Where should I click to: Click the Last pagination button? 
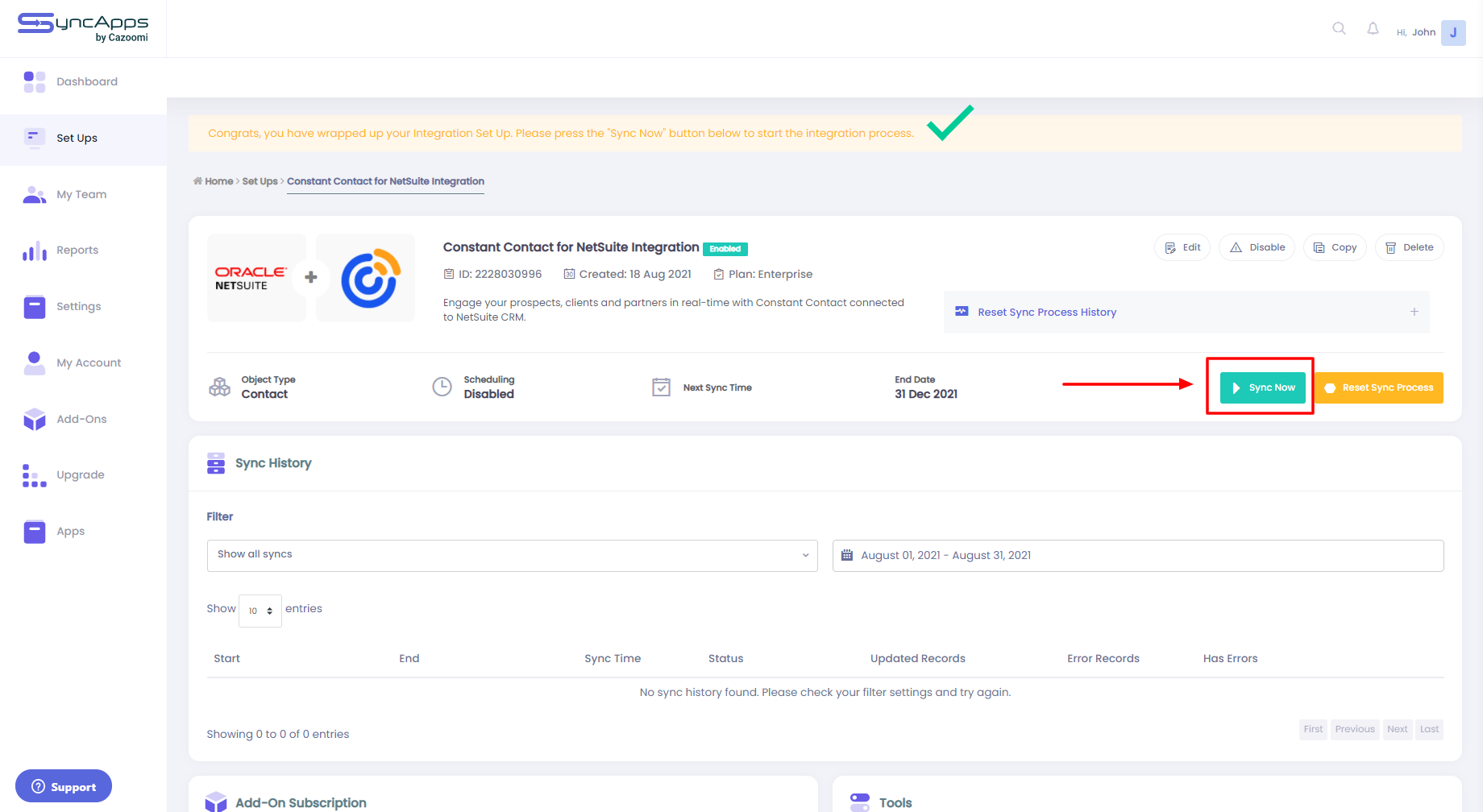coord(1429,729)
